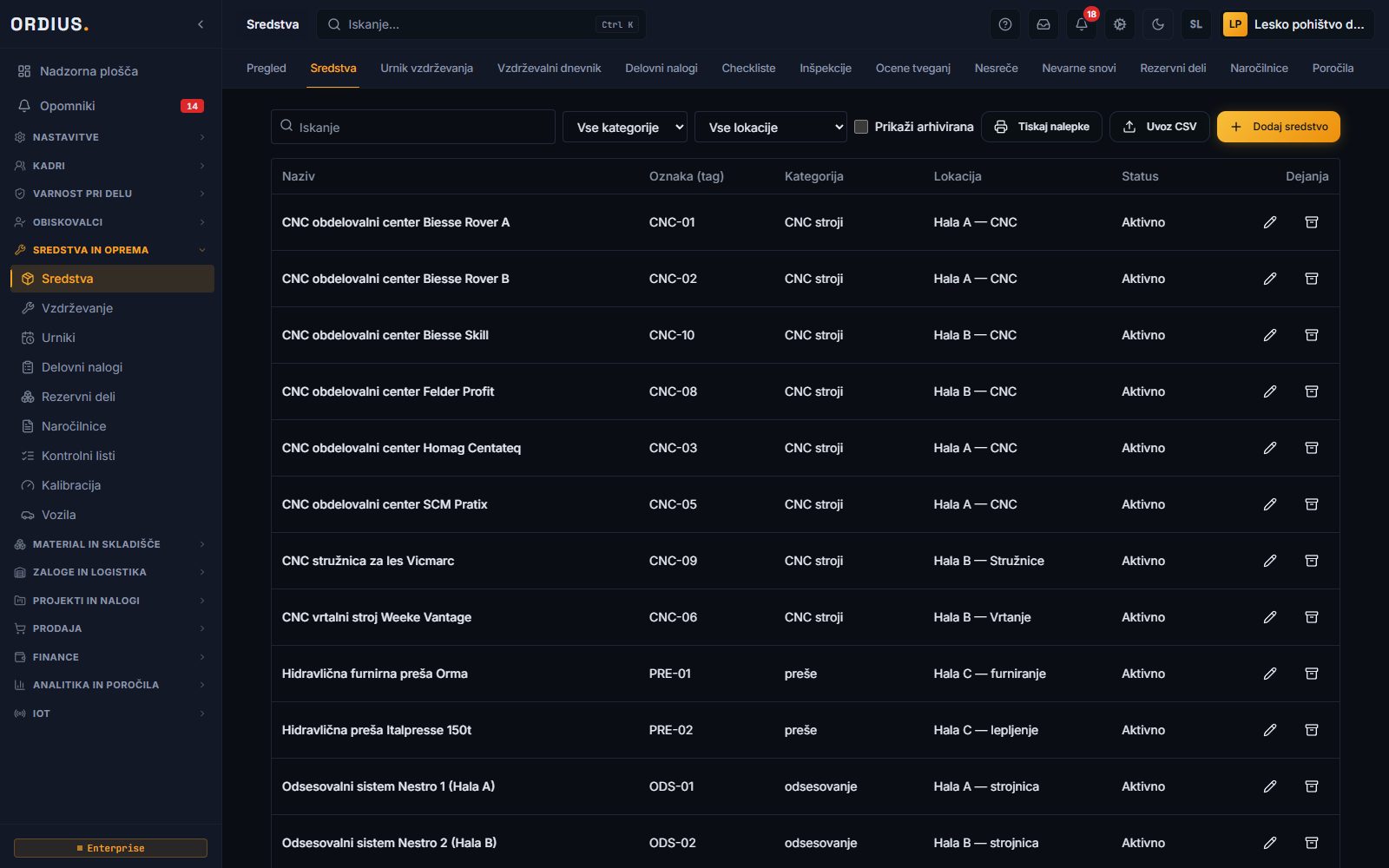The height and width of the screenshot is (868, 1389).
Task: Click the Uvoz CSV button
Action: coord(1160,127)
